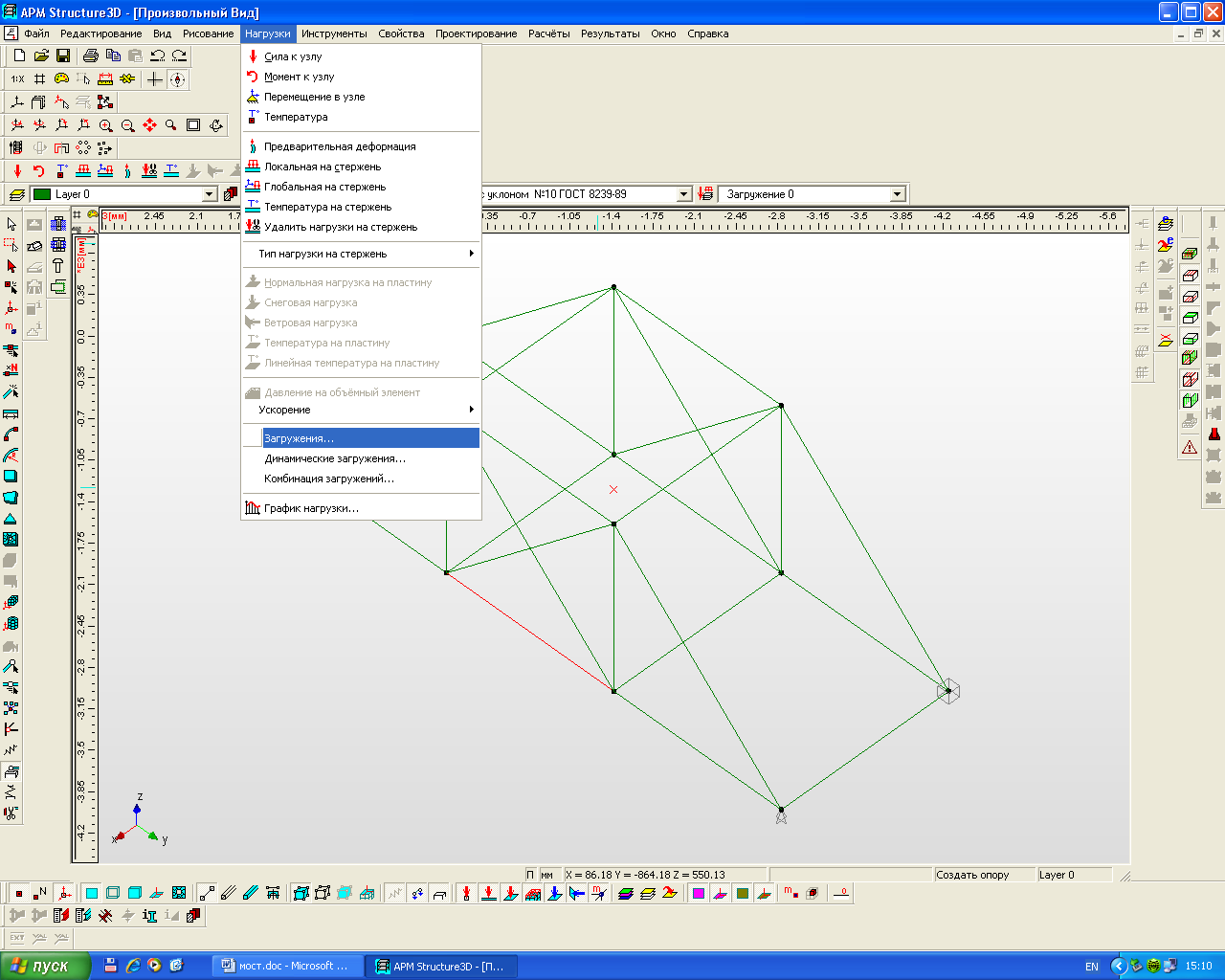Screen dimensions: 1225x980
Task: Fit the model to window icon
Action: (x=193, y=125)
